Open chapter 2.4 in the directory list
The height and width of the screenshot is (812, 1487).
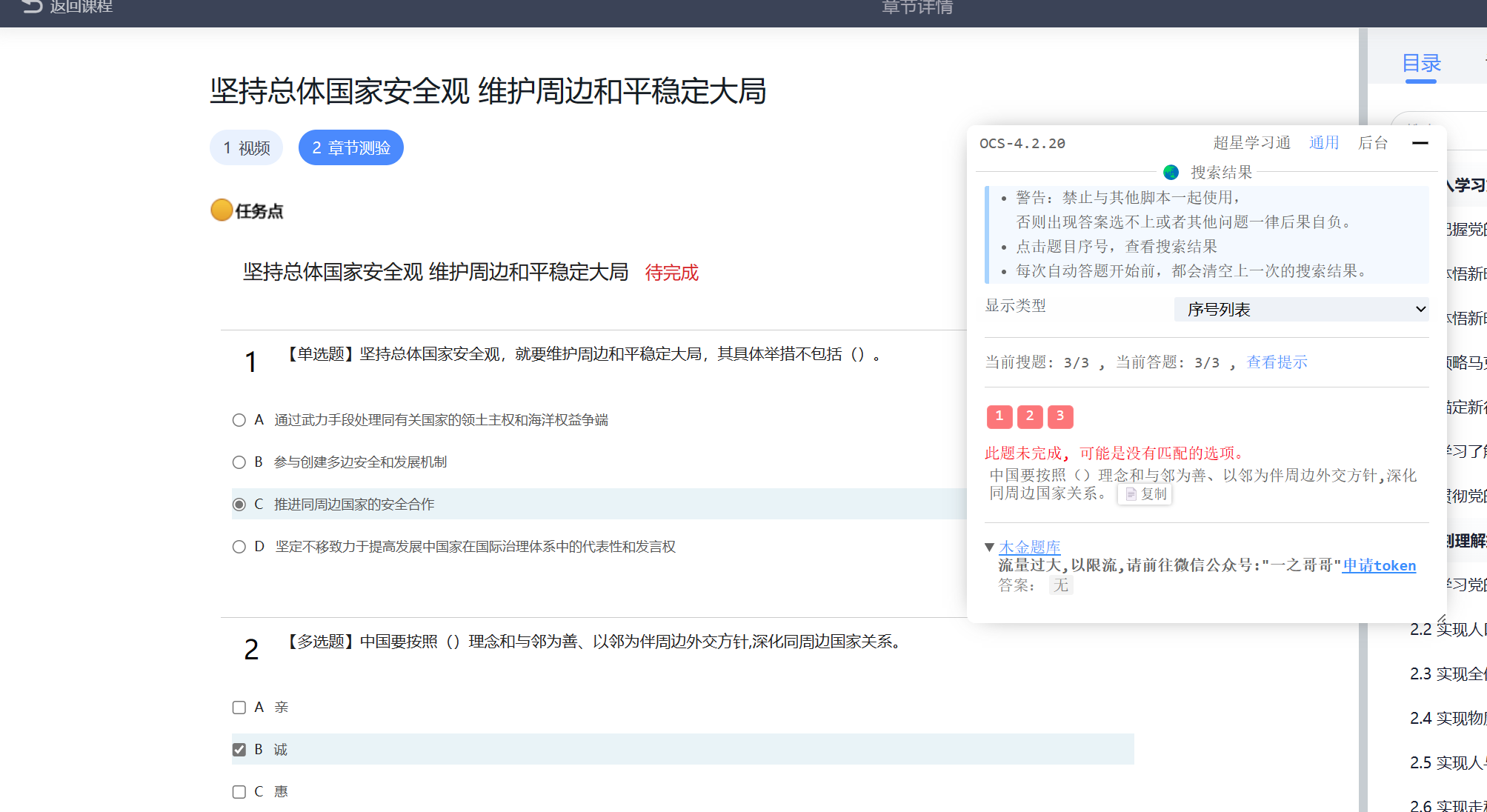click(1448, 718)
